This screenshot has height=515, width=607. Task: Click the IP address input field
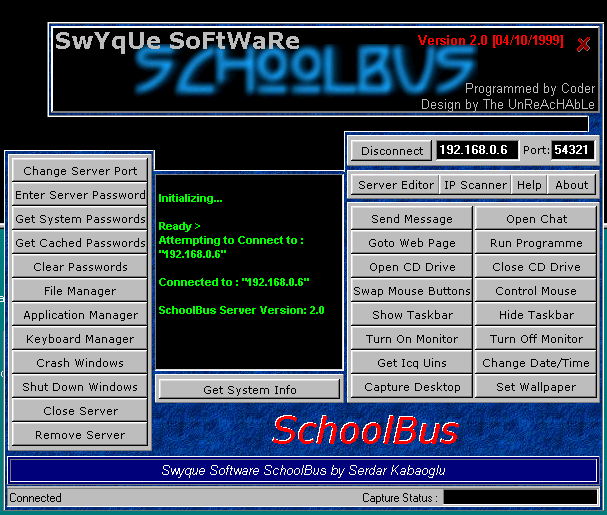point(476,151)
